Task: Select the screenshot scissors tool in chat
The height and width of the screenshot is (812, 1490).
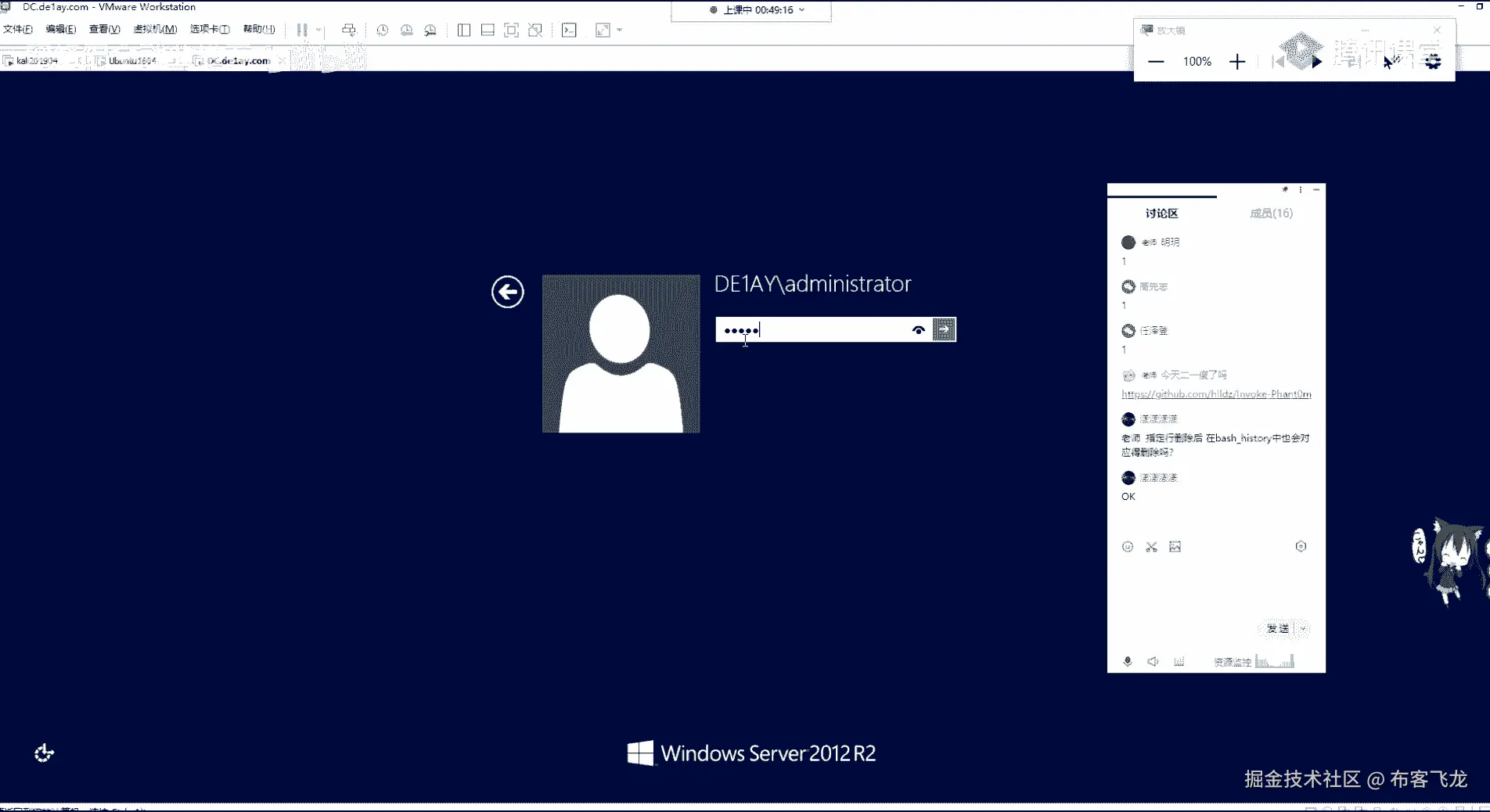Action: [x=1151, y=547]
